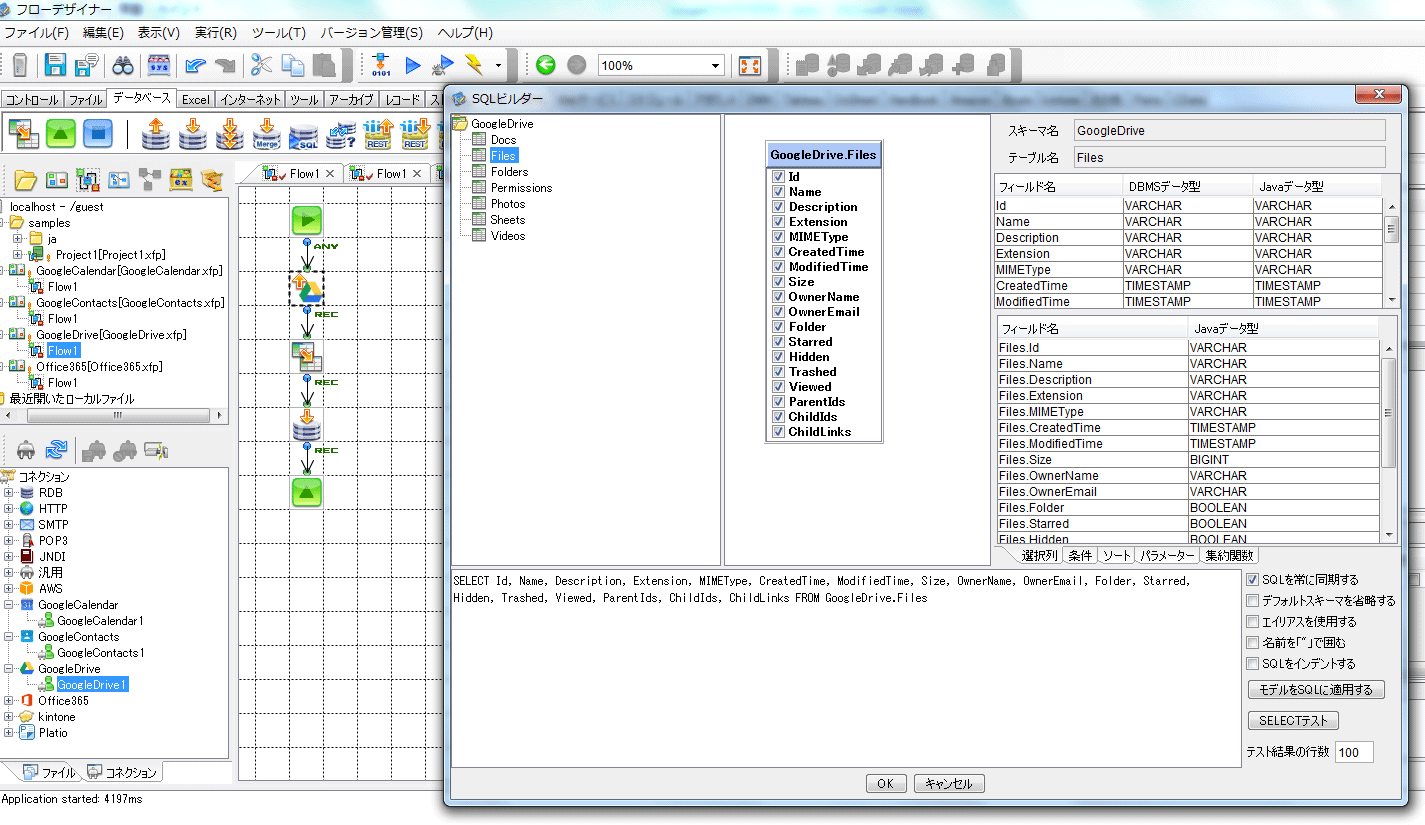Screen dimensions: 1425x825
Task: Open dropdown arrow beside lightning icon
Action: pyautogui.click(x=498, y=66)
